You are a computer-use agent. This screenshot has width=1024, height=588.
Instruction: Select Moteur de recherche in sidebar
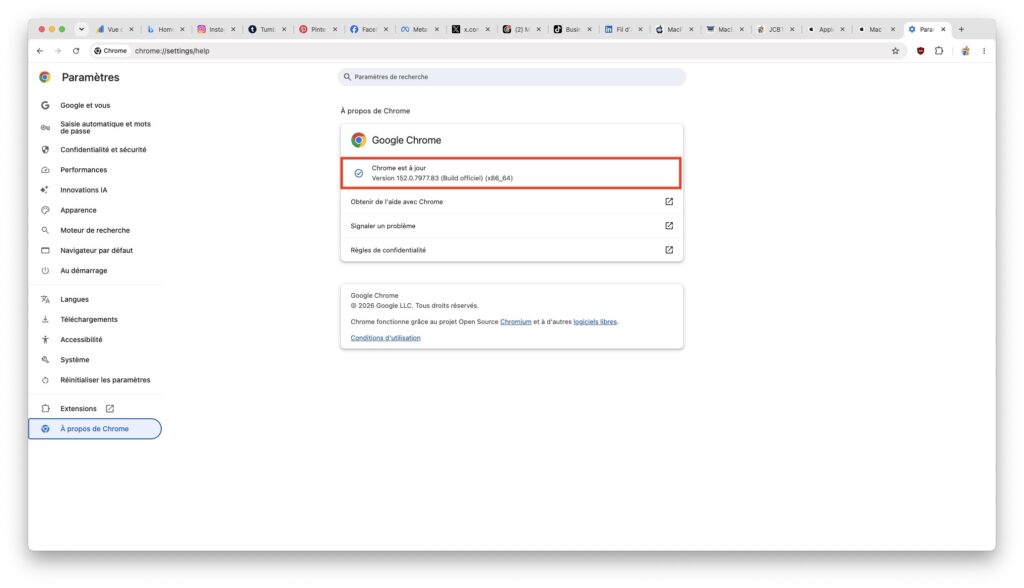click(95, 231)
